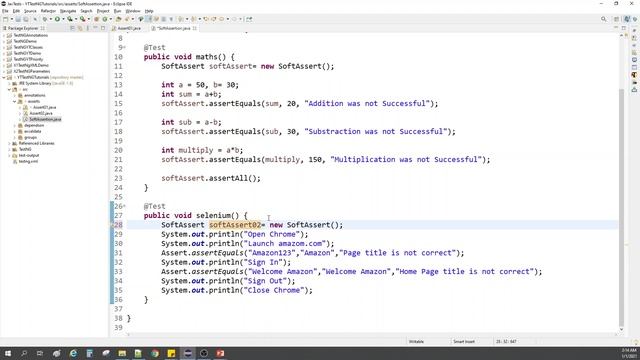Collapse the src folder node

[9, 89]
